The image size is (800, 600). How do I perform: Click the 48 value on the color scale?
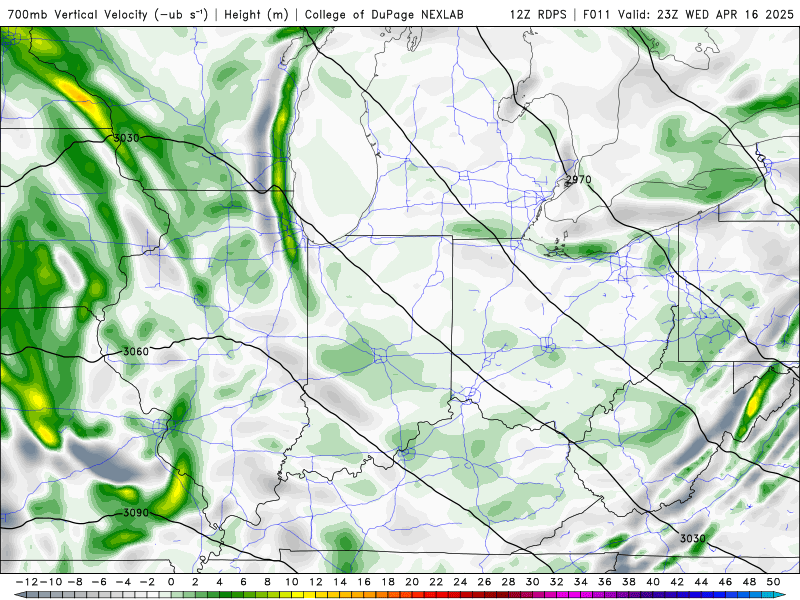tap(749, 582)
